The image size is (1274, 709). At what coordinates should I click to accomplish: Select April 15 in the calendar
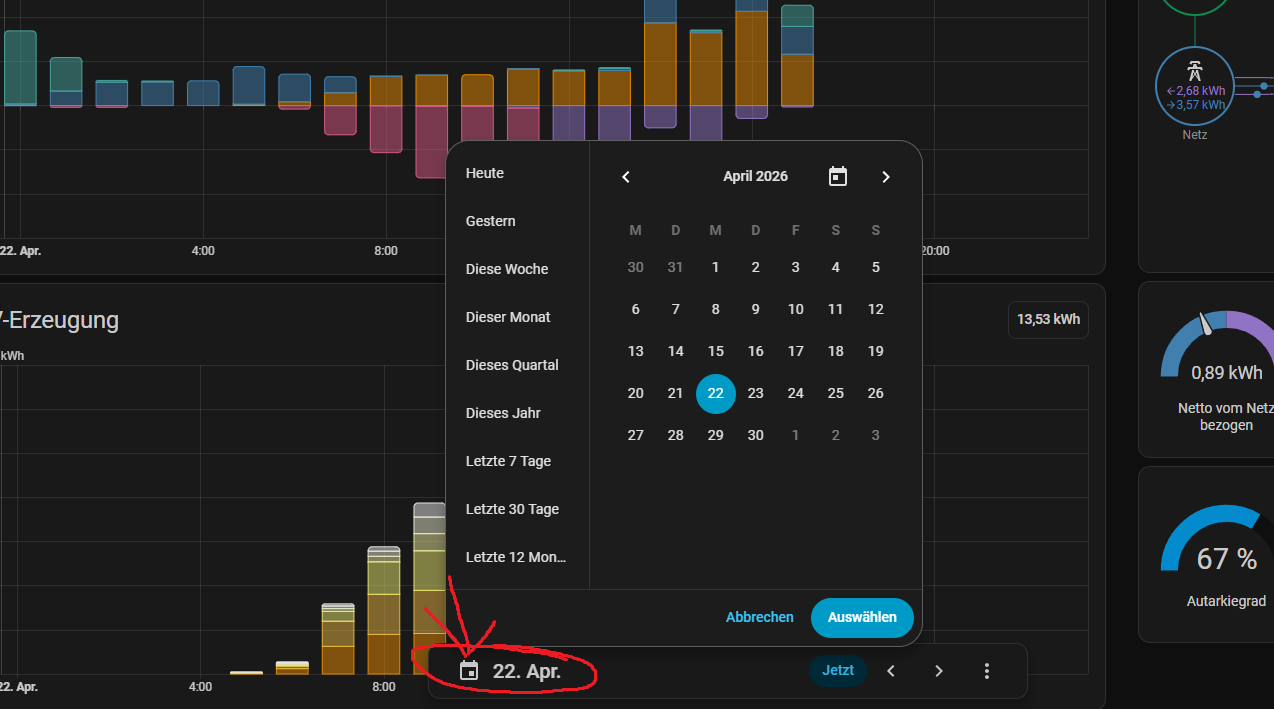pyautogui.click(x=715, y=351)
